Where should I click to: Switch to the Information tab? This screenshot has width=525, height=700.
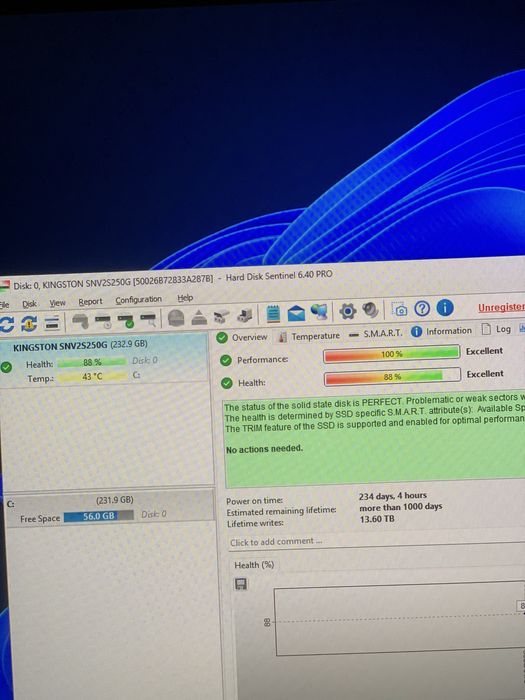[441, 331]
